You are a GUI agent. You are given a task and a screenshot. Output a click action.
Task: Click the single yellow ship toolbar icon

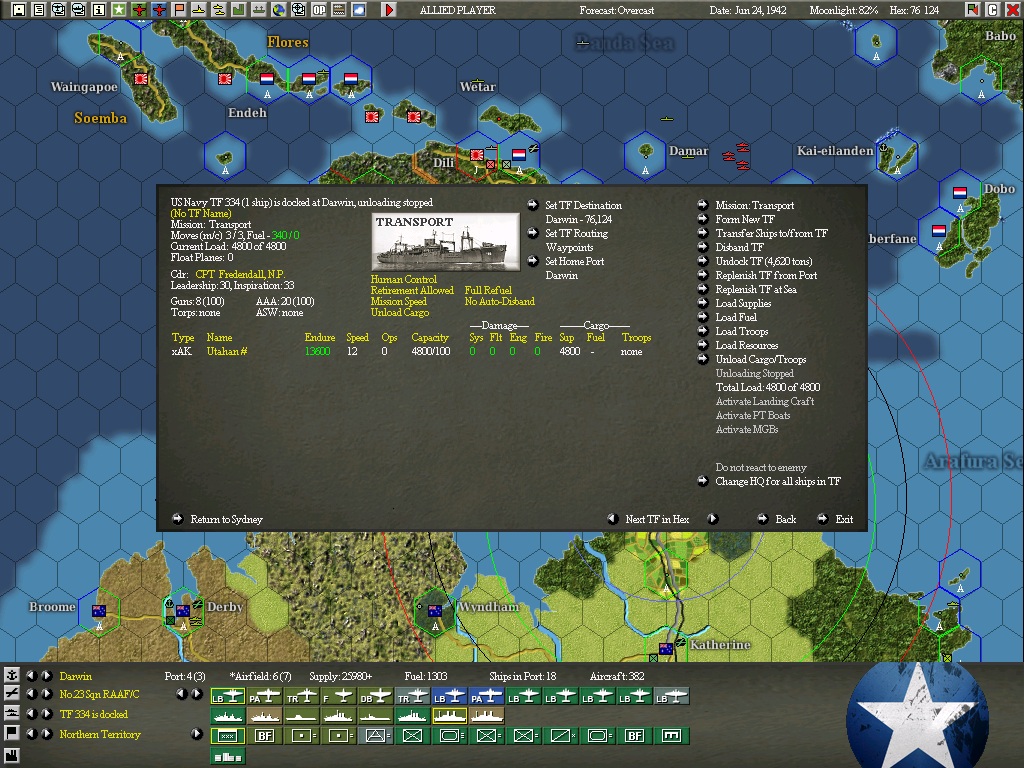[x=199, y=10]
